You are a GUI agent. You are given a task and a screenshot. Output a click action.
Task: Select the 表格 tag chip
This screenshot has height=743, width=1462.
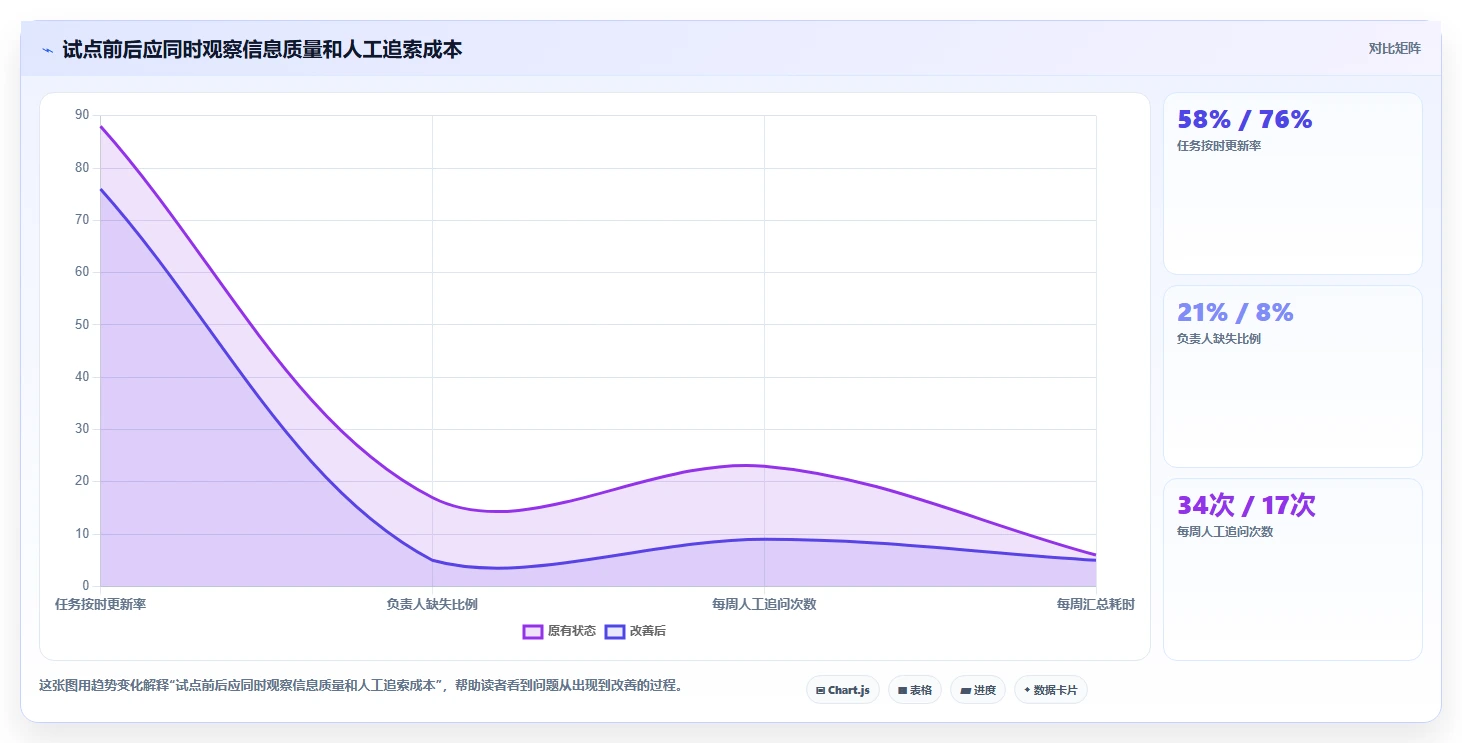coord(915,690)
